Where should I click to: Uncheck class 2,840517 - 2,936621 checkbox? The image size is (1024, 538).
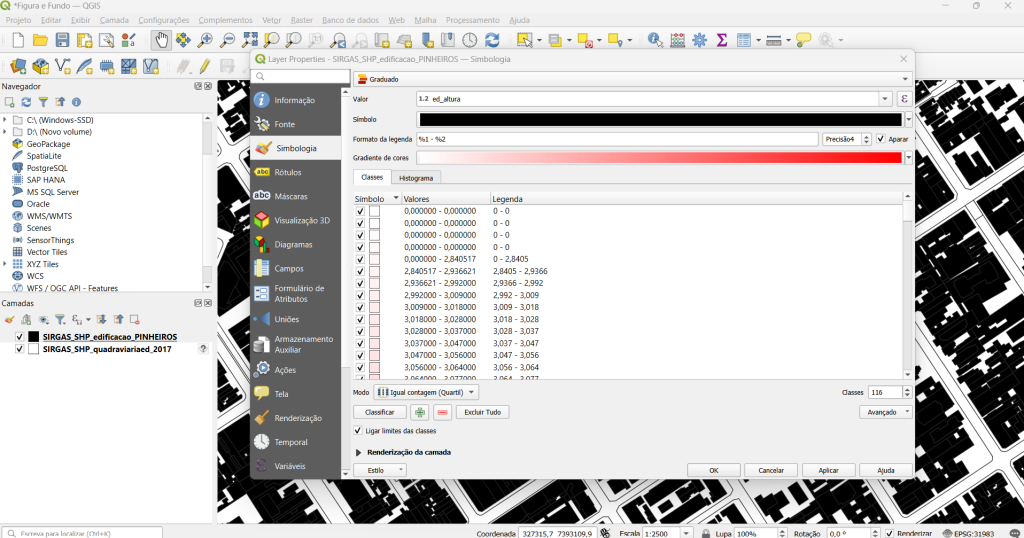tap(360, 271)
